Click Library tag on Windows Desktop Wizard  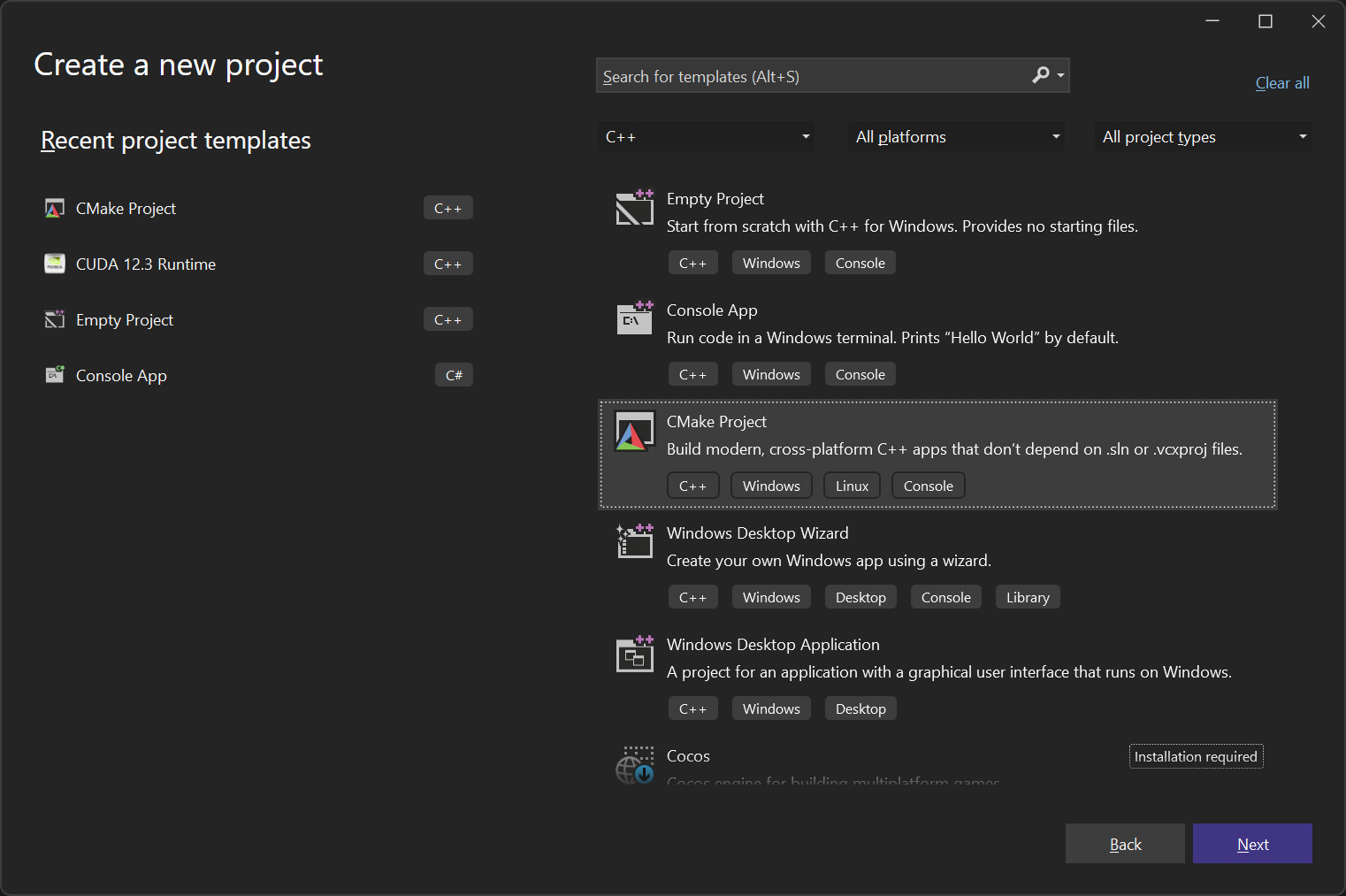[x=1028, y=597]
